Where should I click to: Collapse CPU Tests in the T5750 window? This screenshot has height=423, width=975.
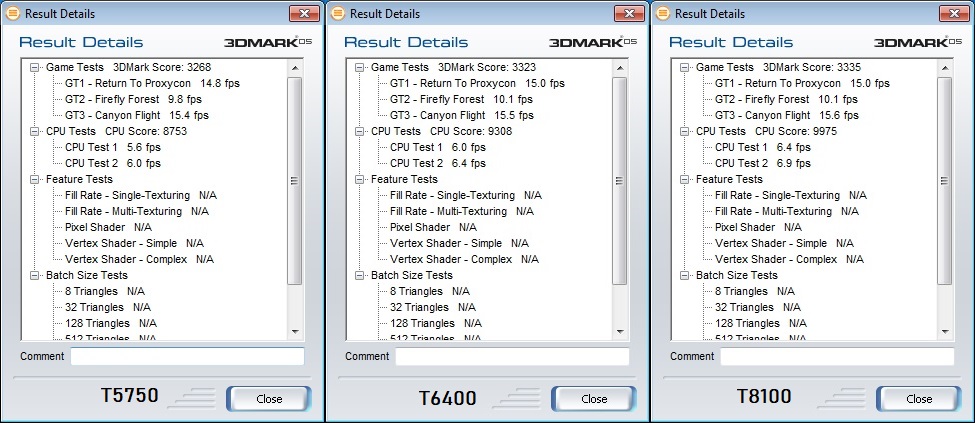click(x=34, y=131)
